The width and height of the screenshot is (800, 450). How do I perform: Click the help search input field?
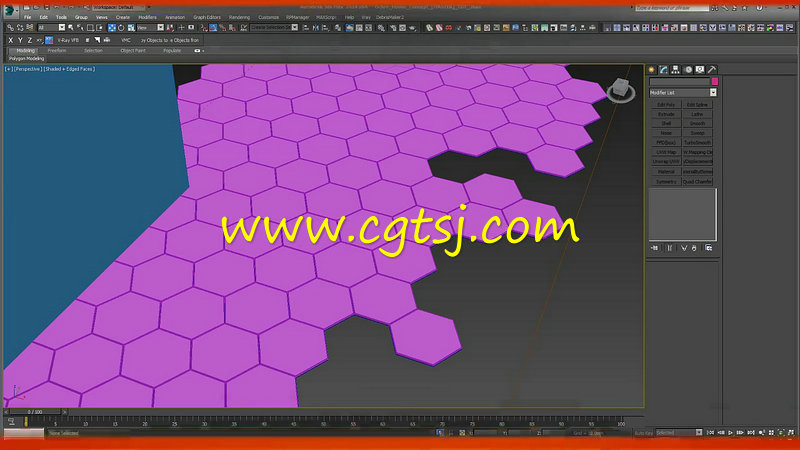click(671, 8)
